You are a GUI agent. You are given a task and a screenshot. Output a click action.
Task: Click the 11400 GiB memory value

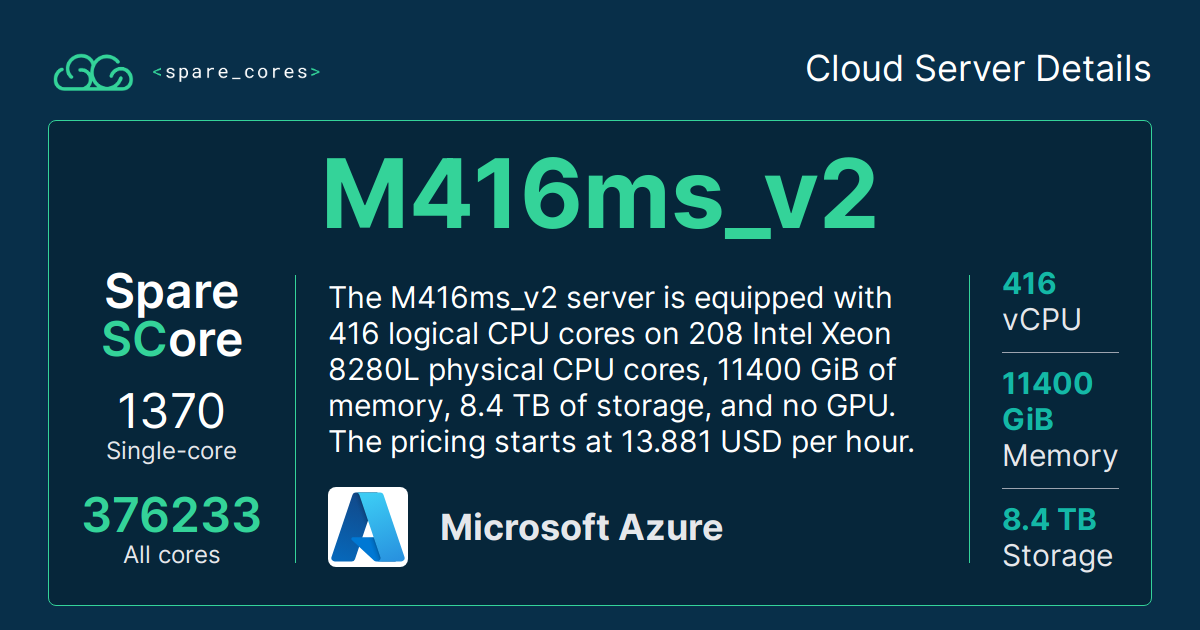pos(1047,401)
